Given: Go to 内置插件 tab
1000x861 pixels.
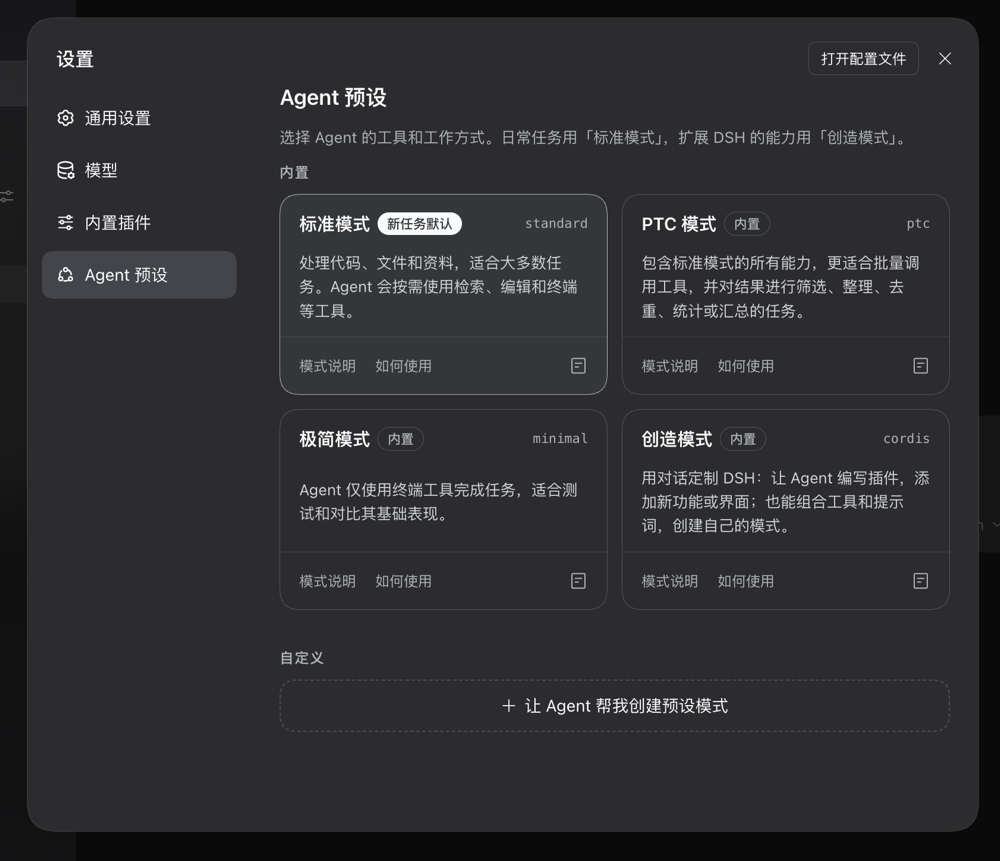Looking at the screenshot, I should coord(139,223).
